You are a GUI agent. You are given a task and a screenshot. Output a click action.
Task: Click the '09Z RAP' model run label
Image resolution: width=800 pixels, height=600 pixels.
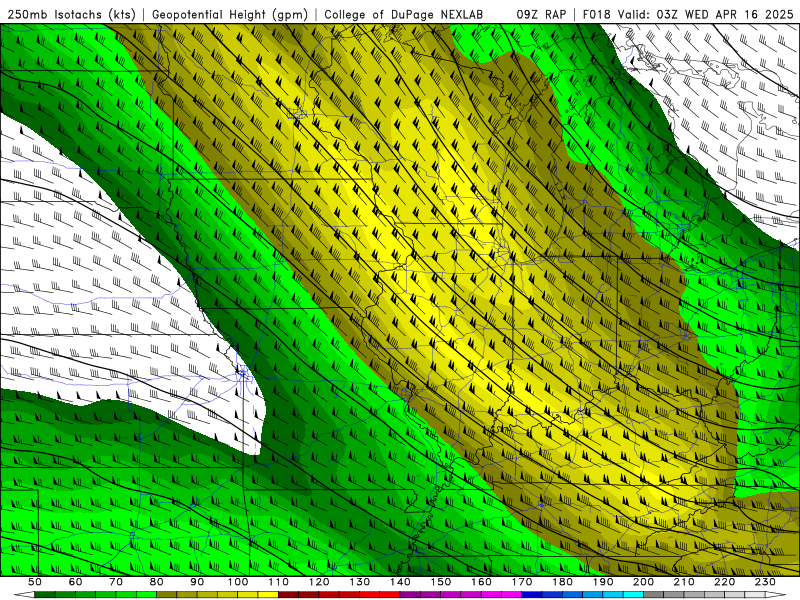pos(541,15)
